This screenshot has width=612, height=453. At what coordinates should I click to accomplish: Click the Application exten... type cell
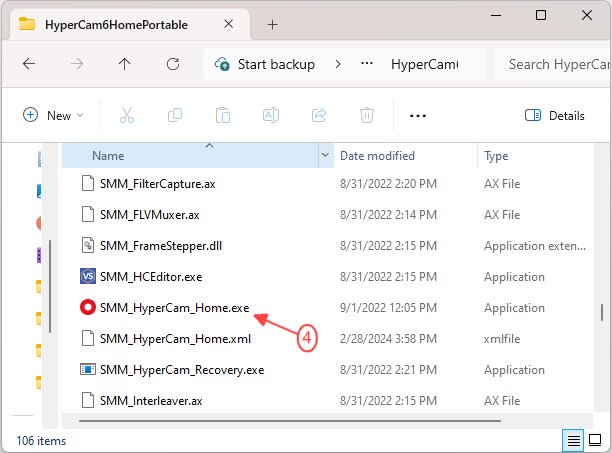[535, 246]
